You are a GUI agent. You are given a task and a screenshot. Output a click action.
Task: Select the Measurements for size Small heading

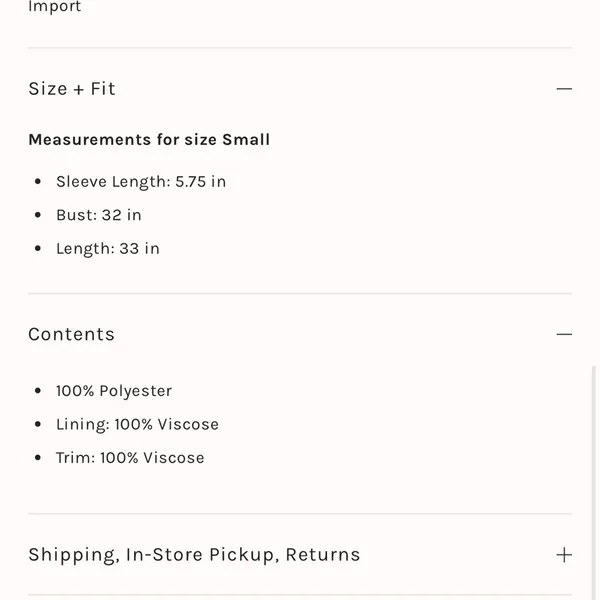point(149,140)
